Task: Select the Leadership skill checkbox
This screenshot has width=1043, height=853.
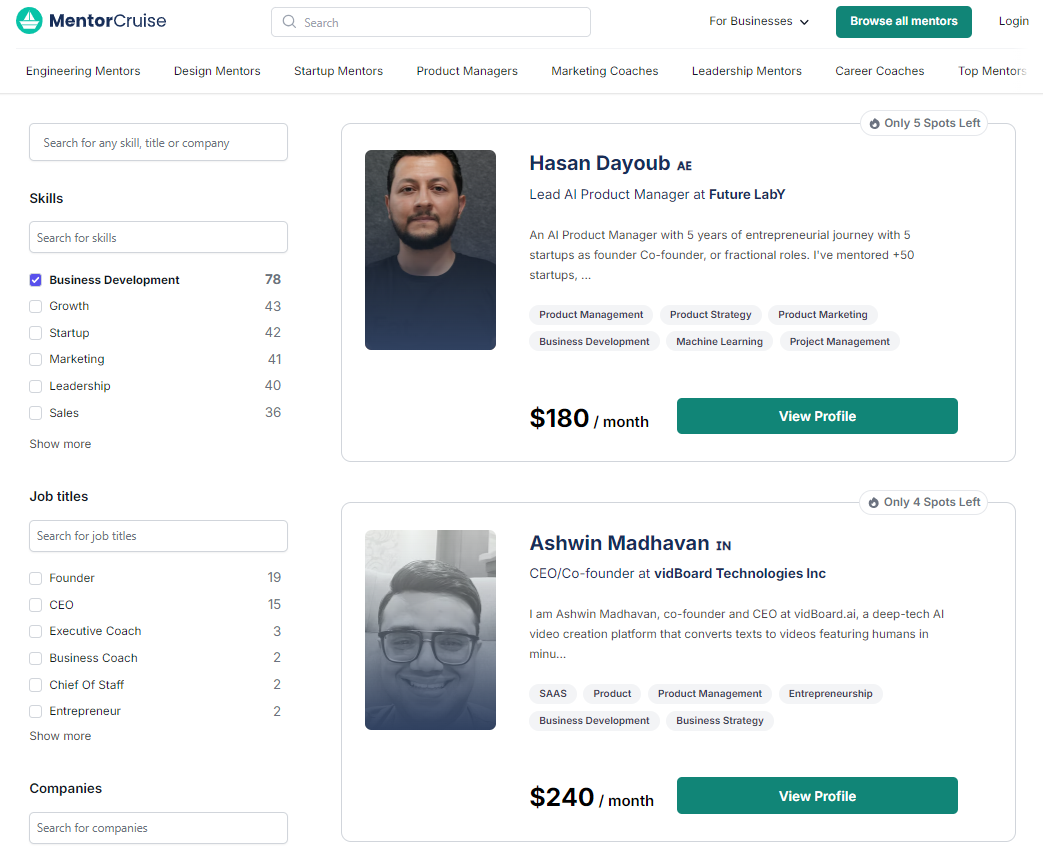Action: [x=35, y=386]
